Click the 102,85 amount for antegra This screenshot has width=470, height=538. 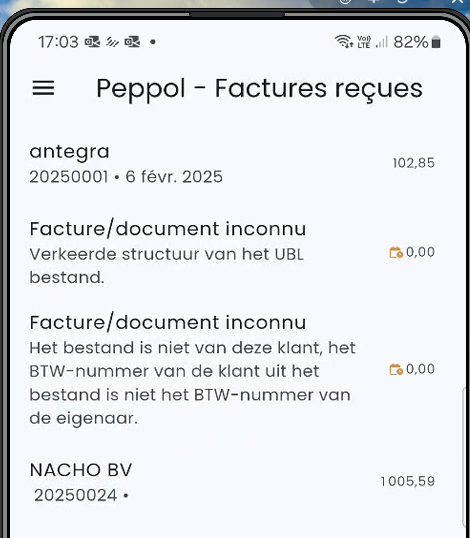414,163
